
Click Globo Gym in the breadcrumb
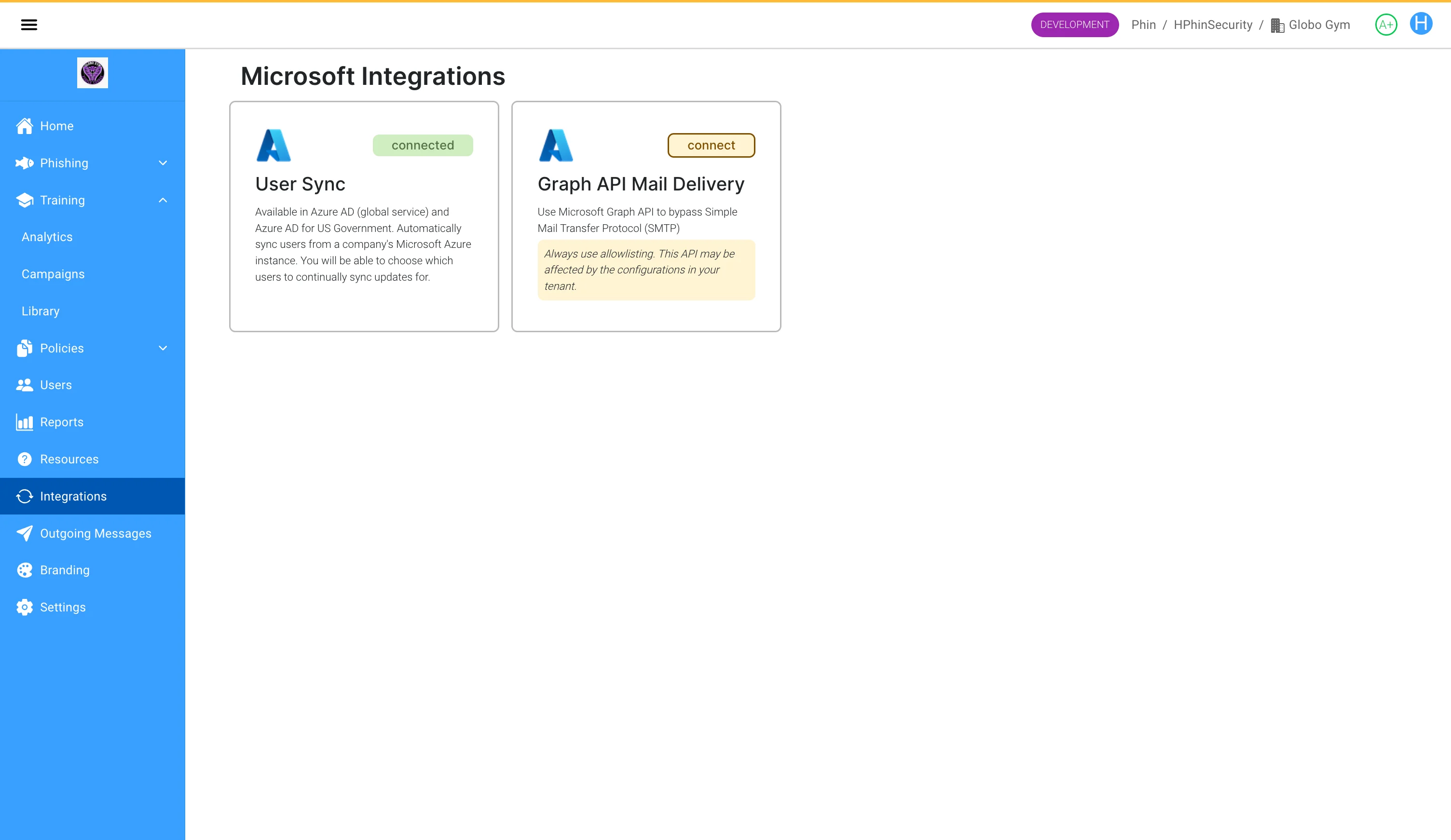point(1319,25)
